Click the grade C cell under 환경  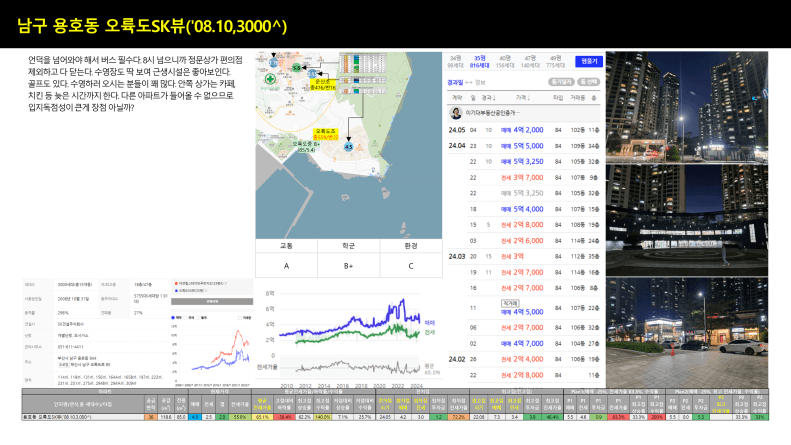(x=411, y=265)
